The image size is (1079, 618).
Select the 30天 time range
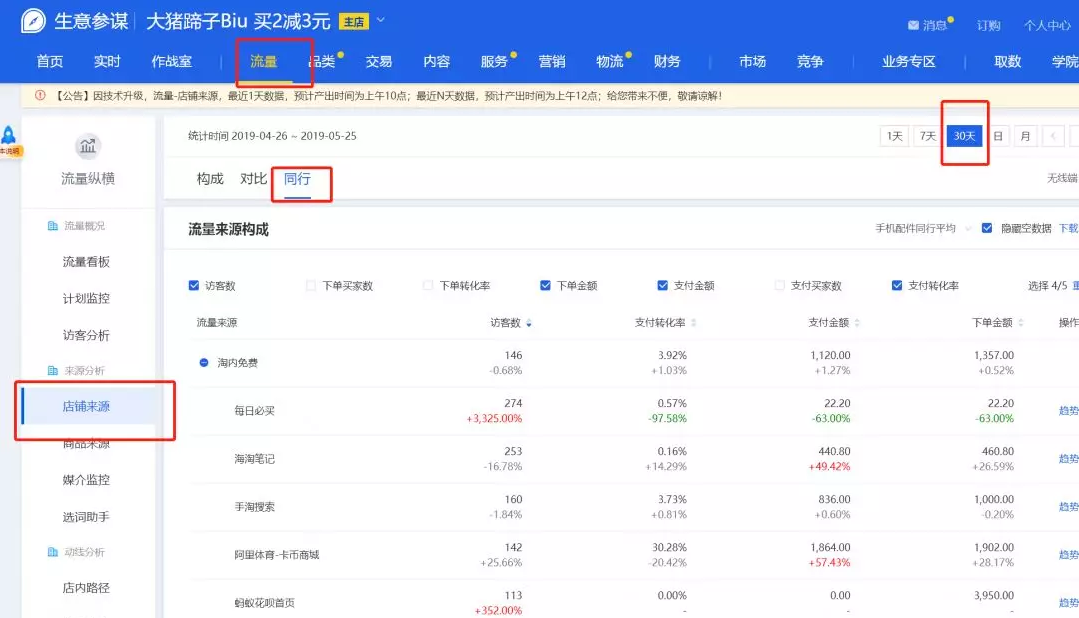(964, 136)
